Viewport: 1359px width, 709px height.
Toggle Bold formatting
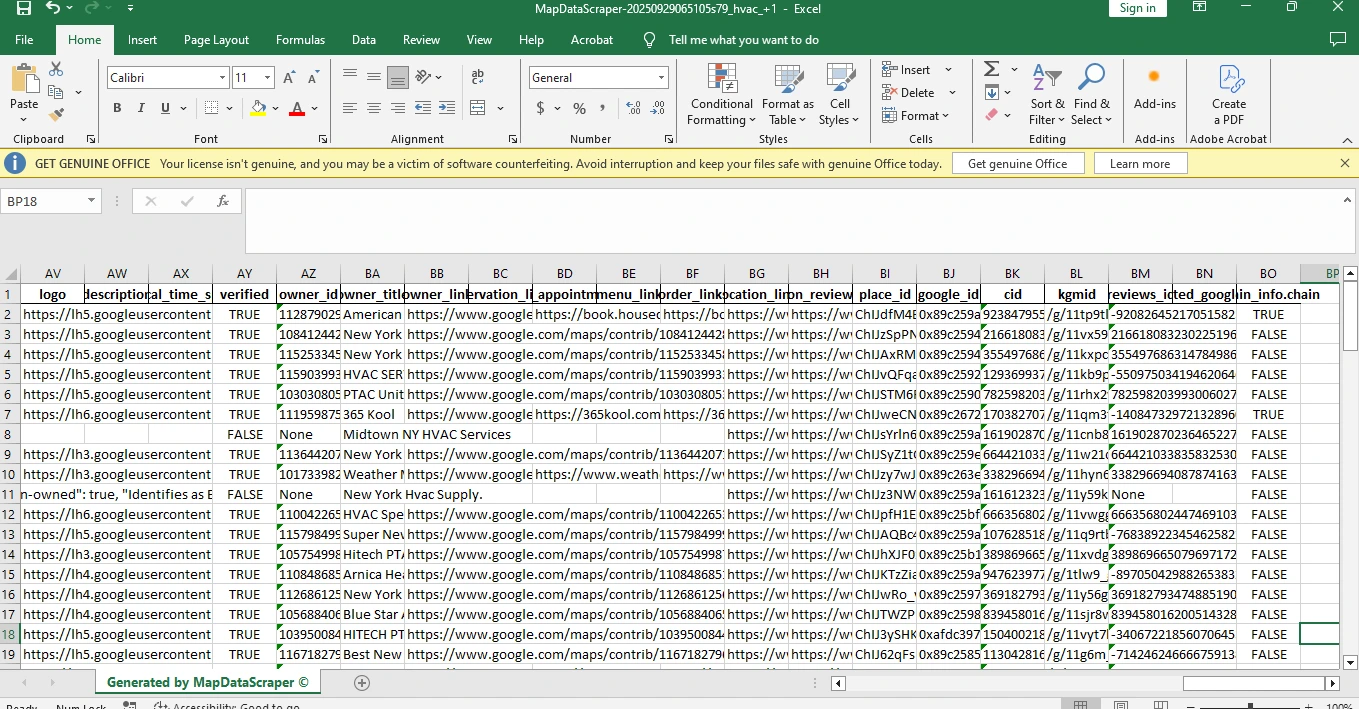click(117, 108)
